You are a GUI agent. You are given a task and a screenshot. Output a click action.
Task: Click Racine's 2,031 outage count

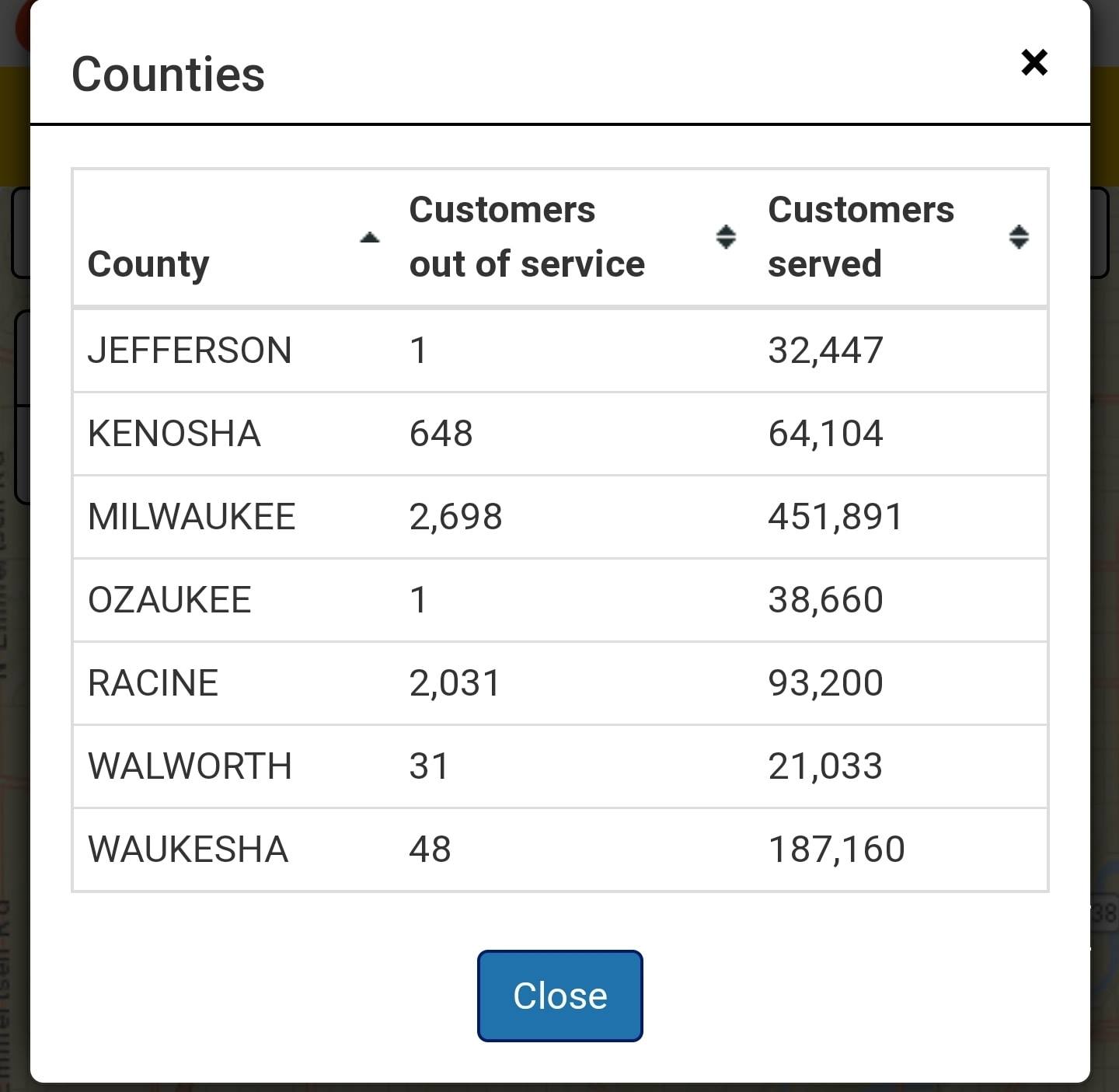coord(455,683)
